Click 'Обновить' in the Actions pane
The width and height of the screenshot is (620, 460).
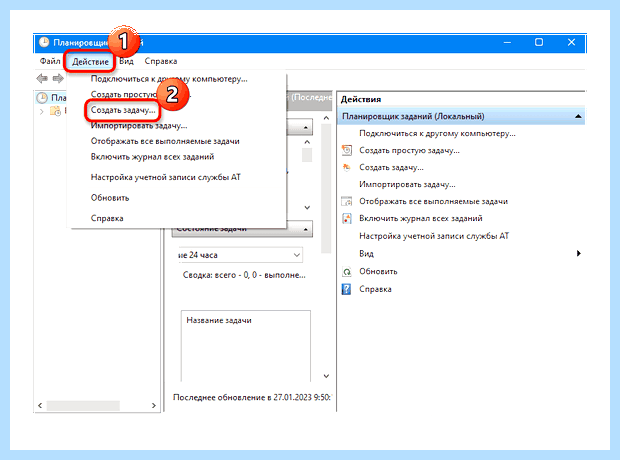(x=378, y=272)
